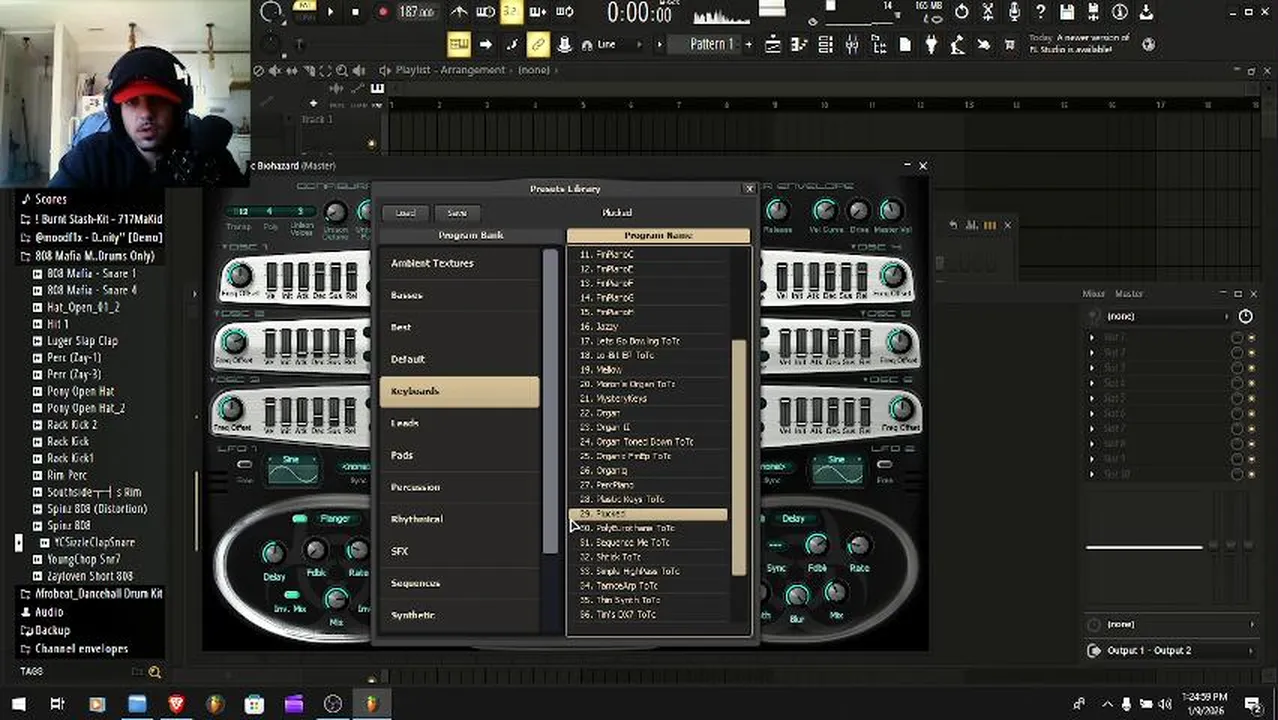Click the Program Bank column header
1278x720 pixels.
pyautogui.click(x=471, y=235)
